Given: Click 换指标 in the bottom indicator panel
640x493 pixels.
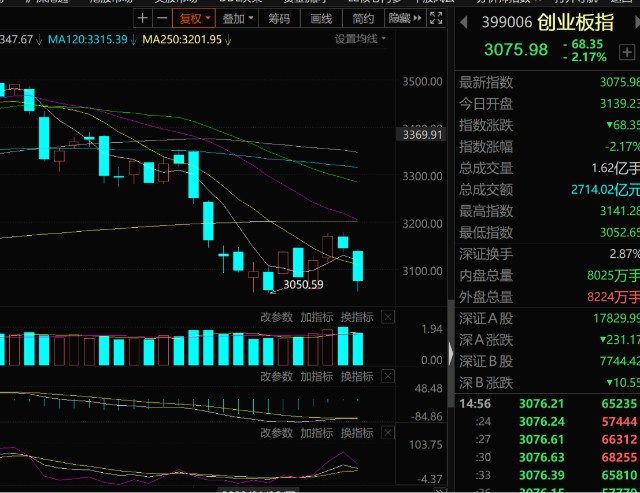Looking at the screenshot, I should pos(356,433).
